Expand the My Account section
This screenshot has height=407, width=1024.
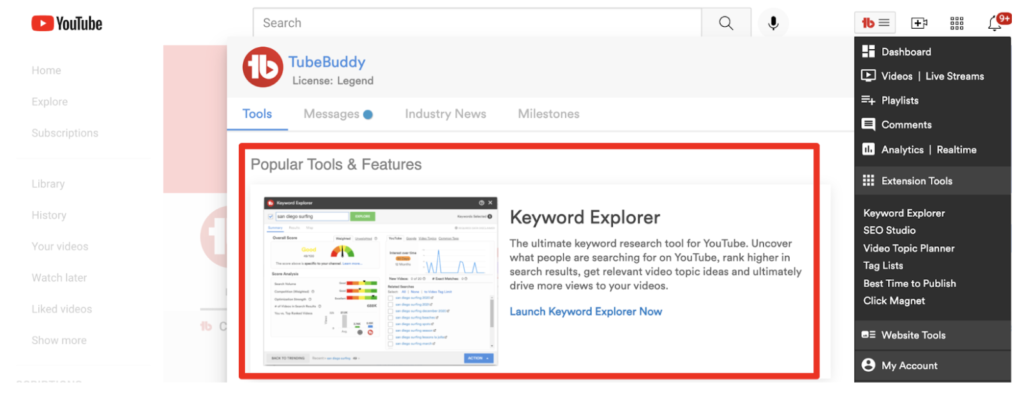[x=909, y=366]
